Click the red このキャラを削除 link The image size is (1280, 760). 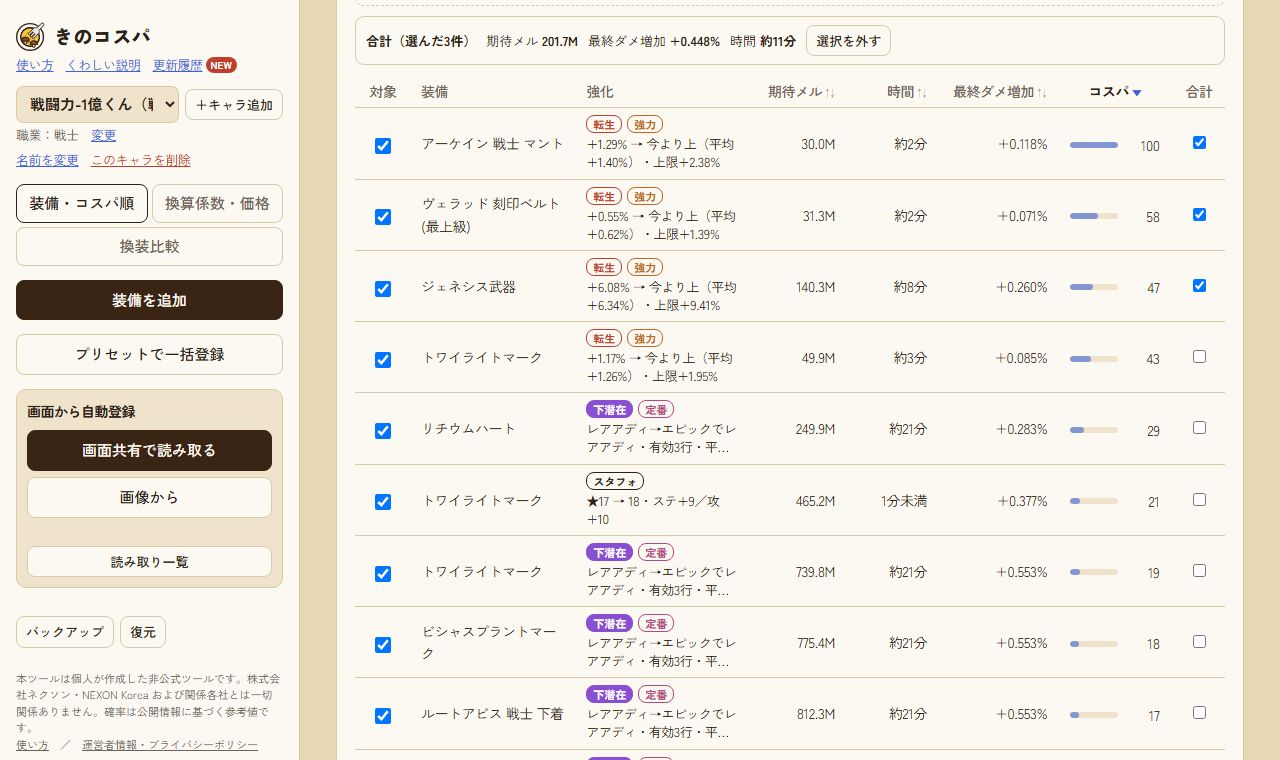pyautogui.click(x=141, y=160)
